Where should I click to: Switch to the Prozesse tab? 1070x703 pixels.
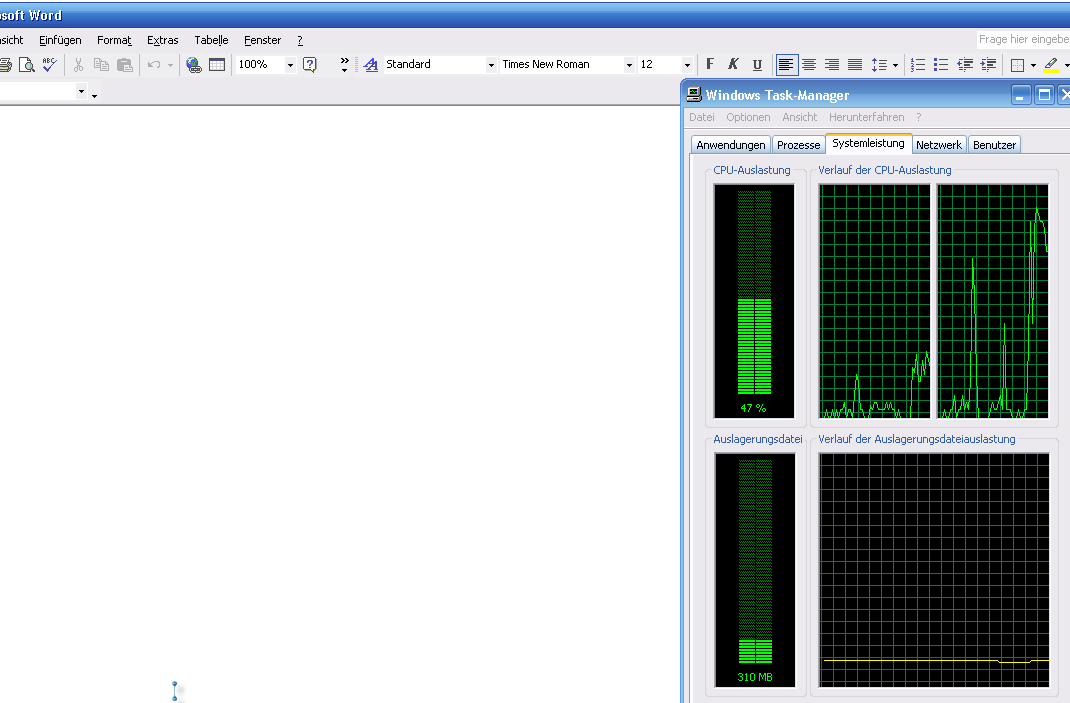pyautogui.click(x=798, y=145)
